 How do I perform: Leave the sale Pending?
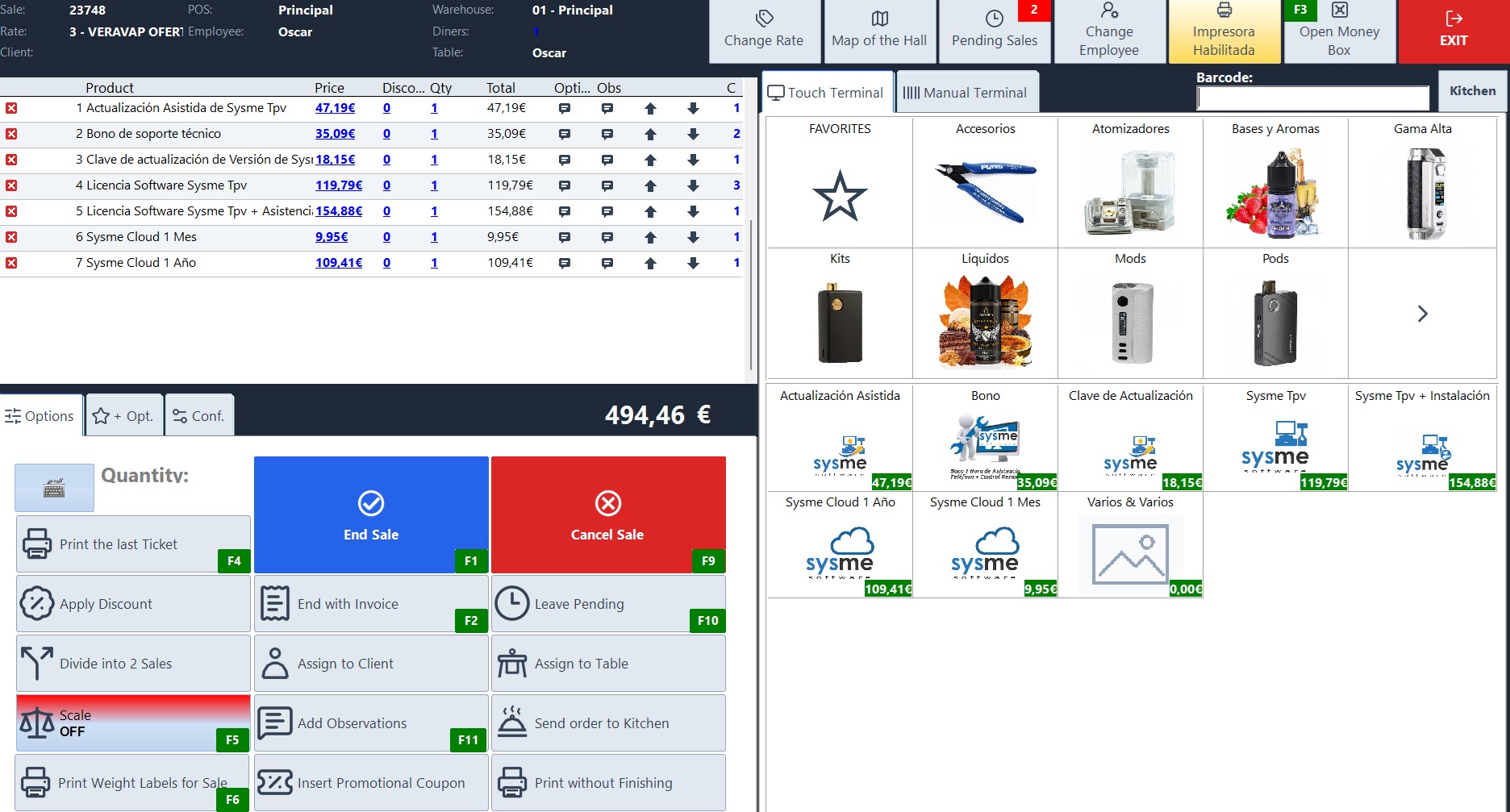tap(608, 604)
